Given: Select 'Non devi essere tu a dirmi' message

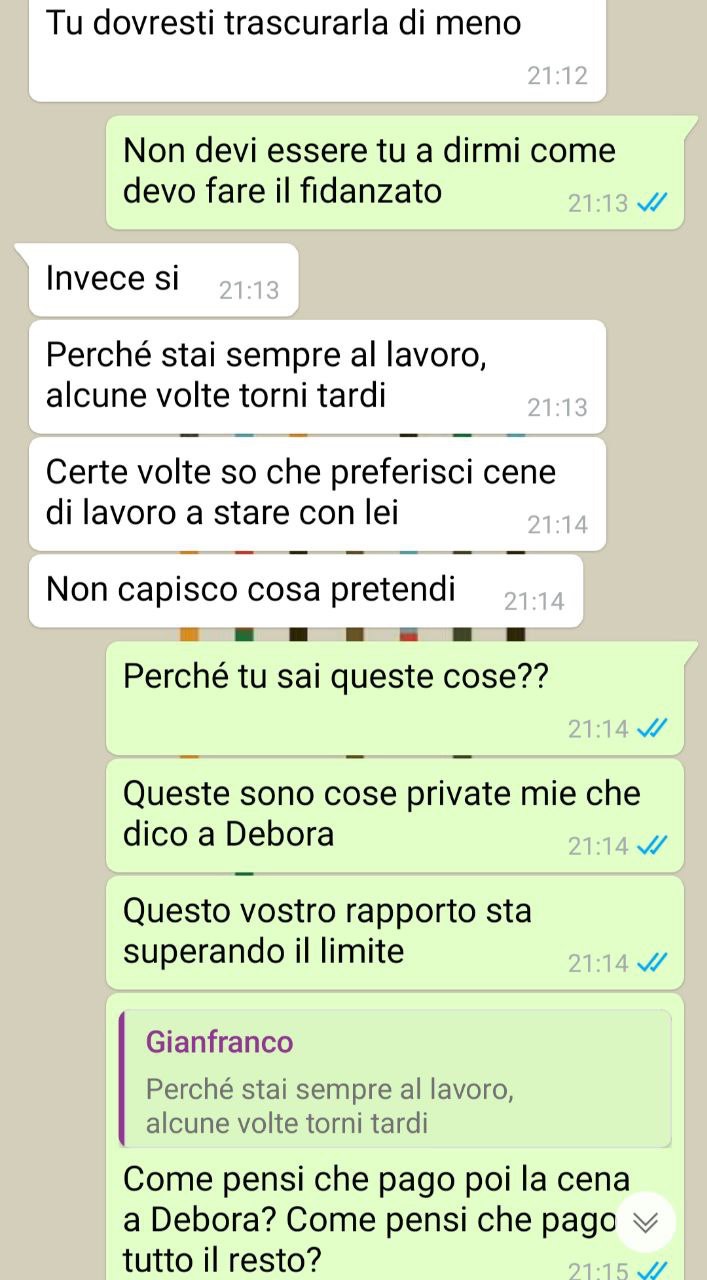Looking at the screenshot, I should [x=395, y=172].
